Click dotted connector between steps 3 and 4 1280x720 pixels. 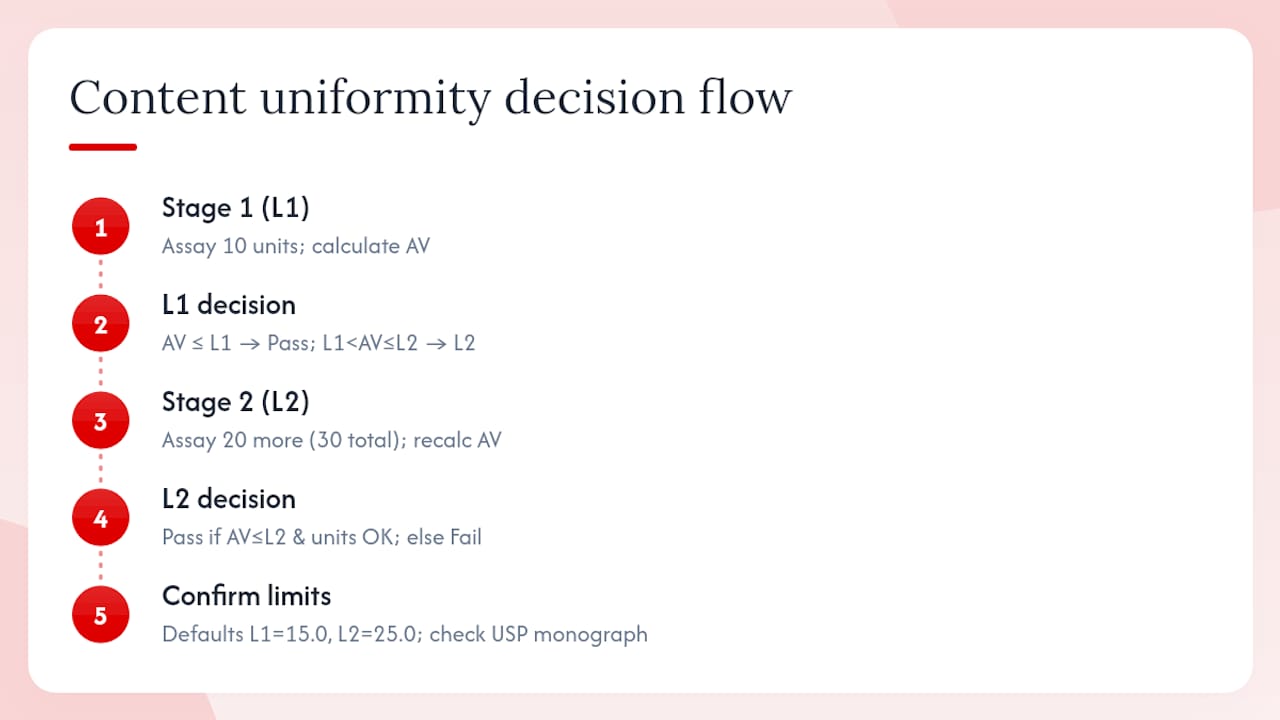100,470
